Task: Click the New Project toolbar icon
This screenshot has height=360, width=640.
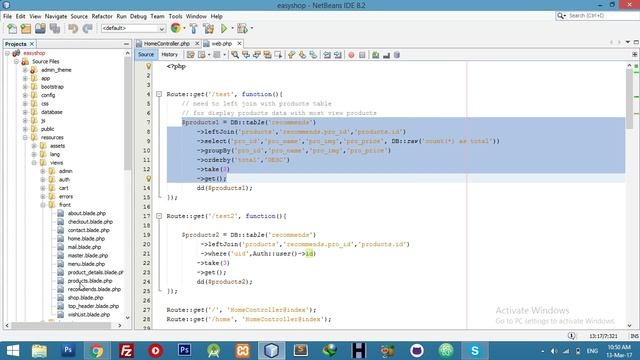Action: point(26,28)
